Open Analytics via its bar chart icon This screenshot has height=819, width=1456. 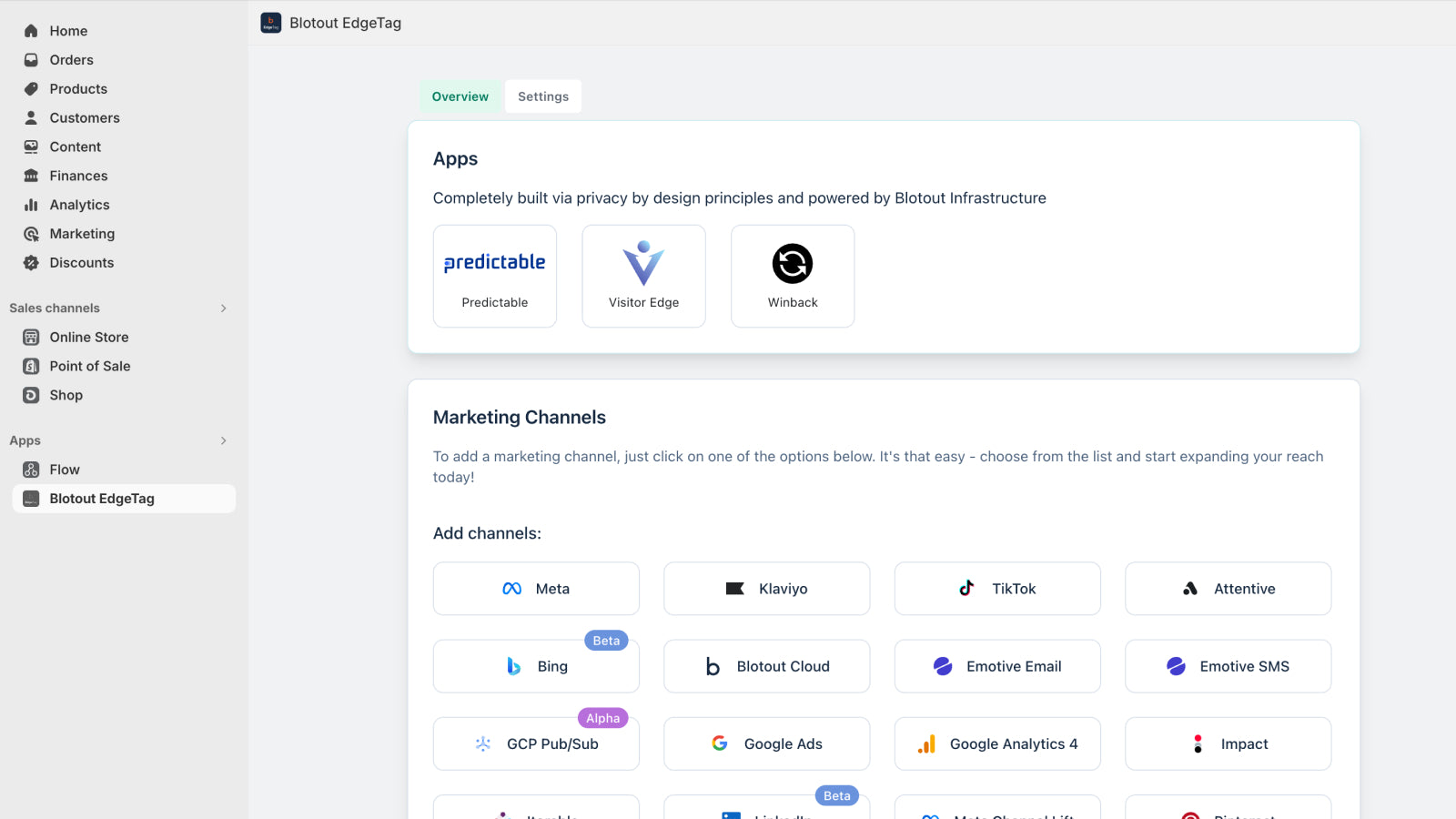pos(31,205)
